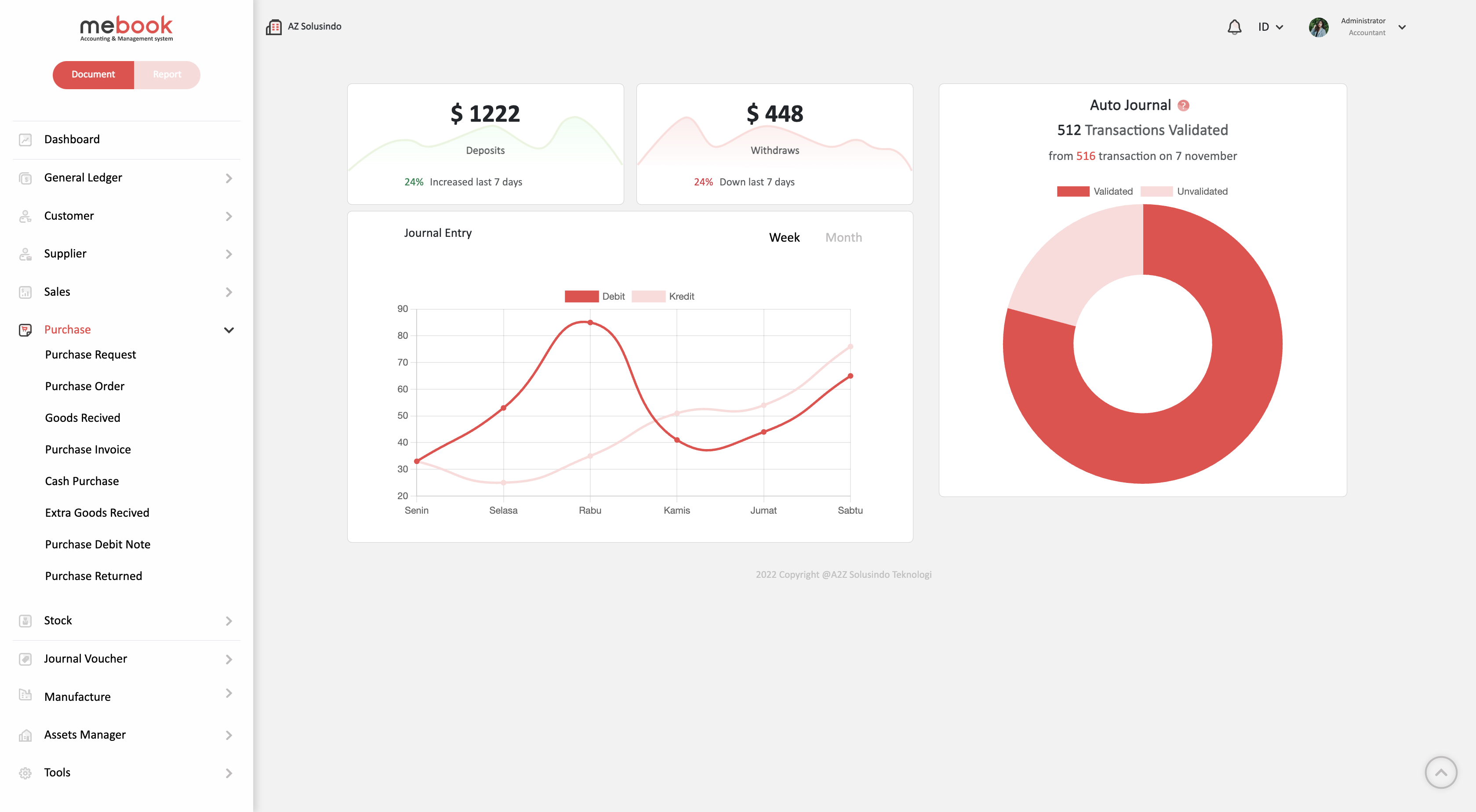Switch Journal Entry chart to Month
This screenshot has height=812, width=1476.
point(843,238)
